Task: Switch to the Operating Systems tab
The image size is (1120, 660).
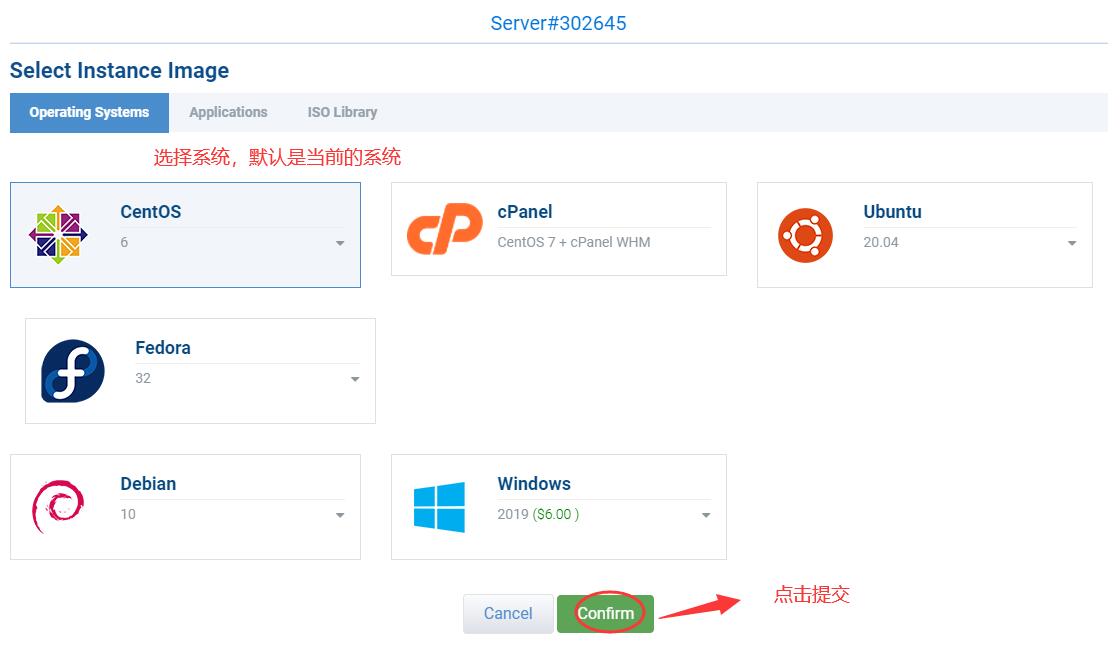Action: pyautogui.click(x=89, y=112)
